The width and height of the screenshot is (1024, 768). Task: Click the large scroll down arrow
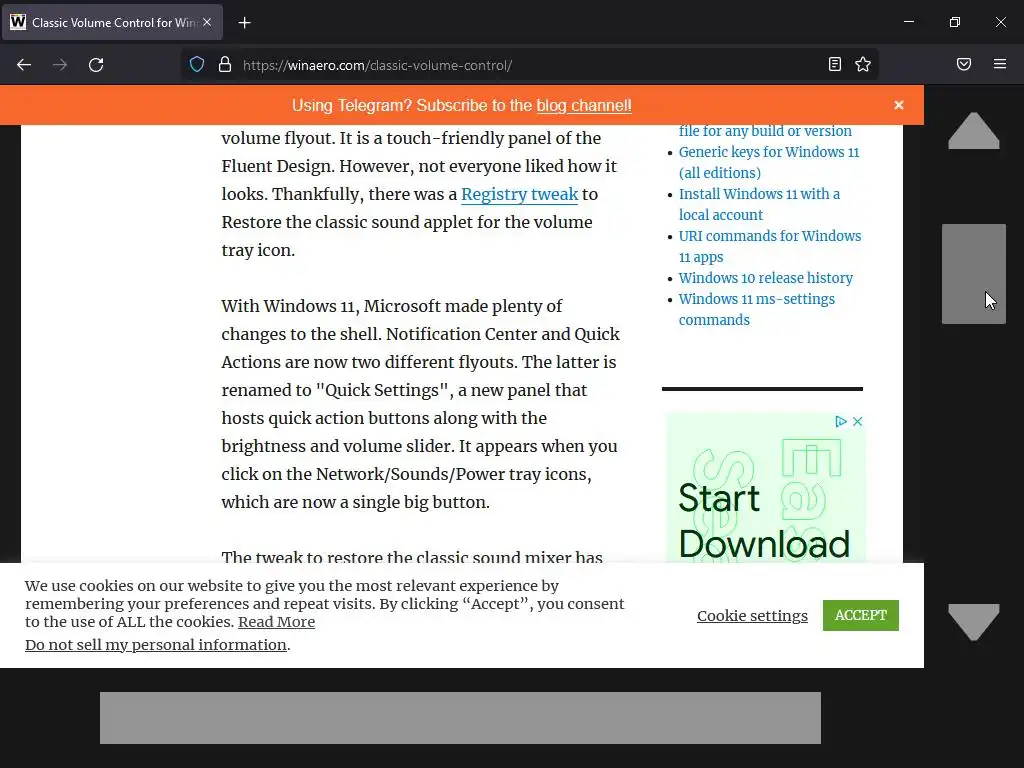tap(974, 622)
